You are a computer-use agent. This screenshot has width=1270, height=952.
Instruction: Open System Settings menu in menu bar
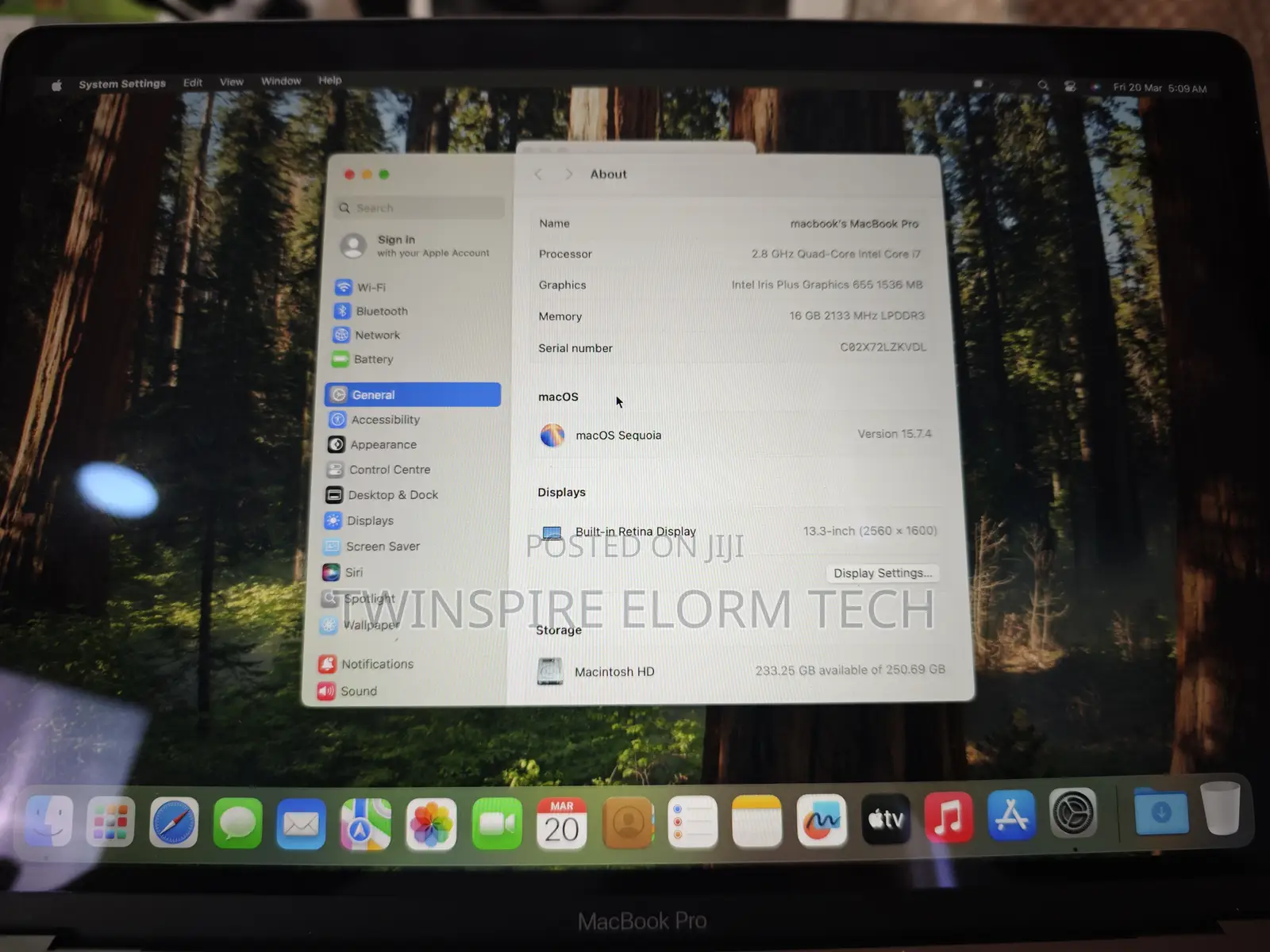122,83
